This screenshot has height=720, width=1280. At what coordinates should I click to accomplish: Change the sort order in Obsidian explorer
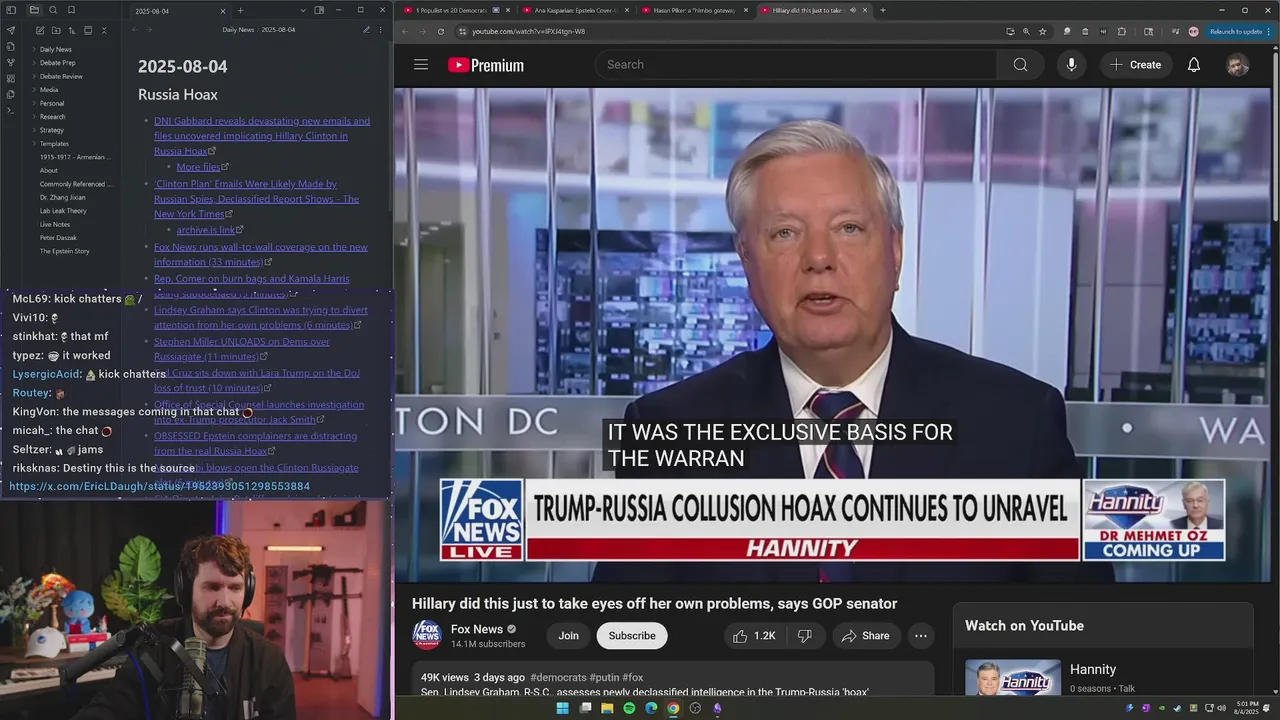coord(71,30)
